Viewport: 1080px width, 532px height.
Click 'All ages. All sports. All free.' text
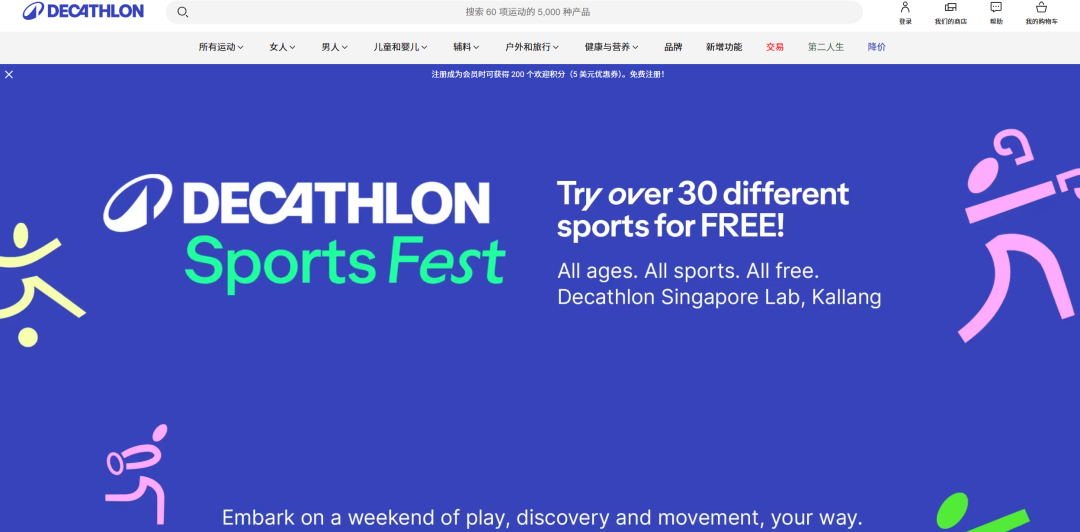688,270
